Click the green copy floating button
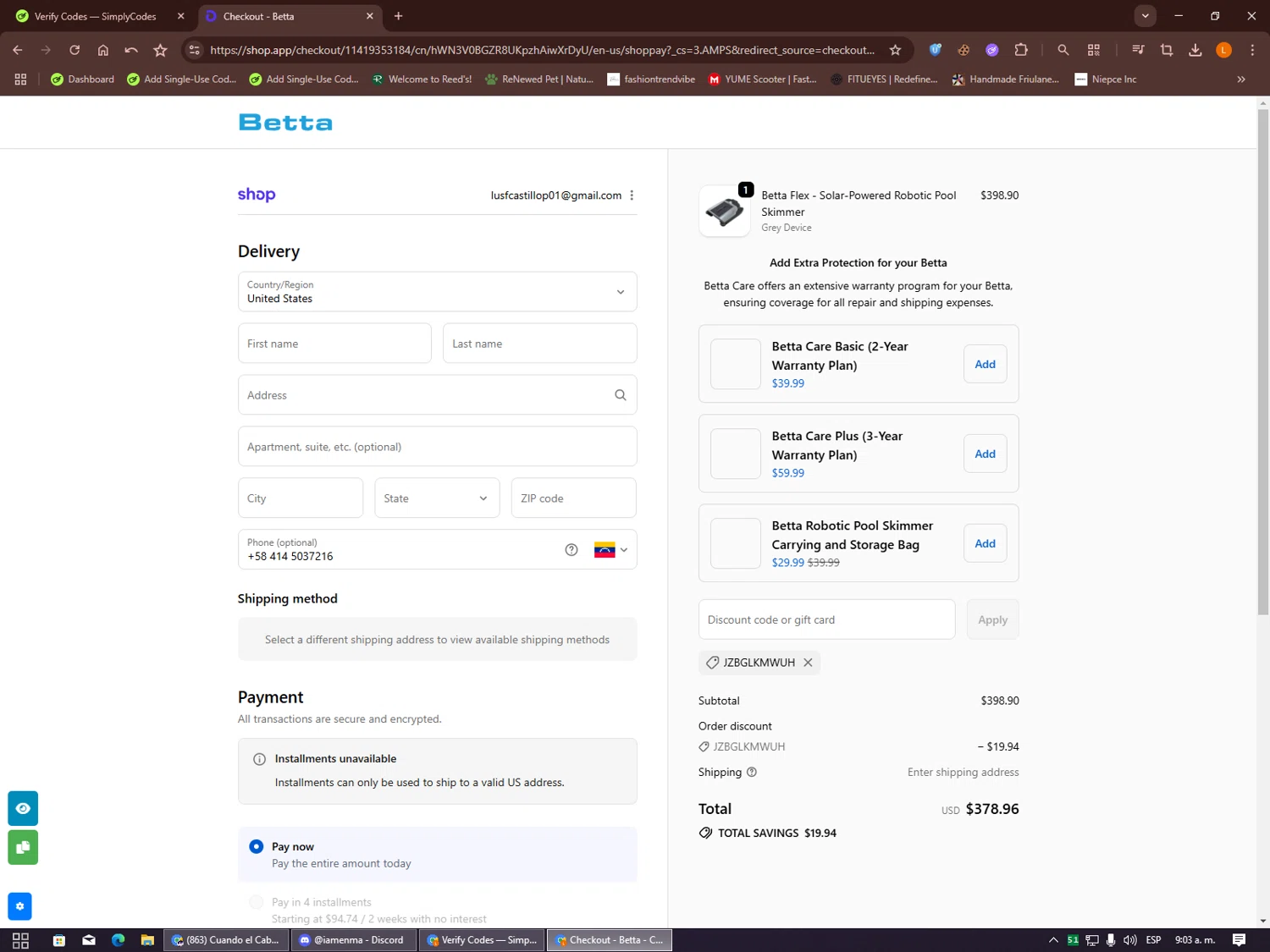 tap(23, 847)
